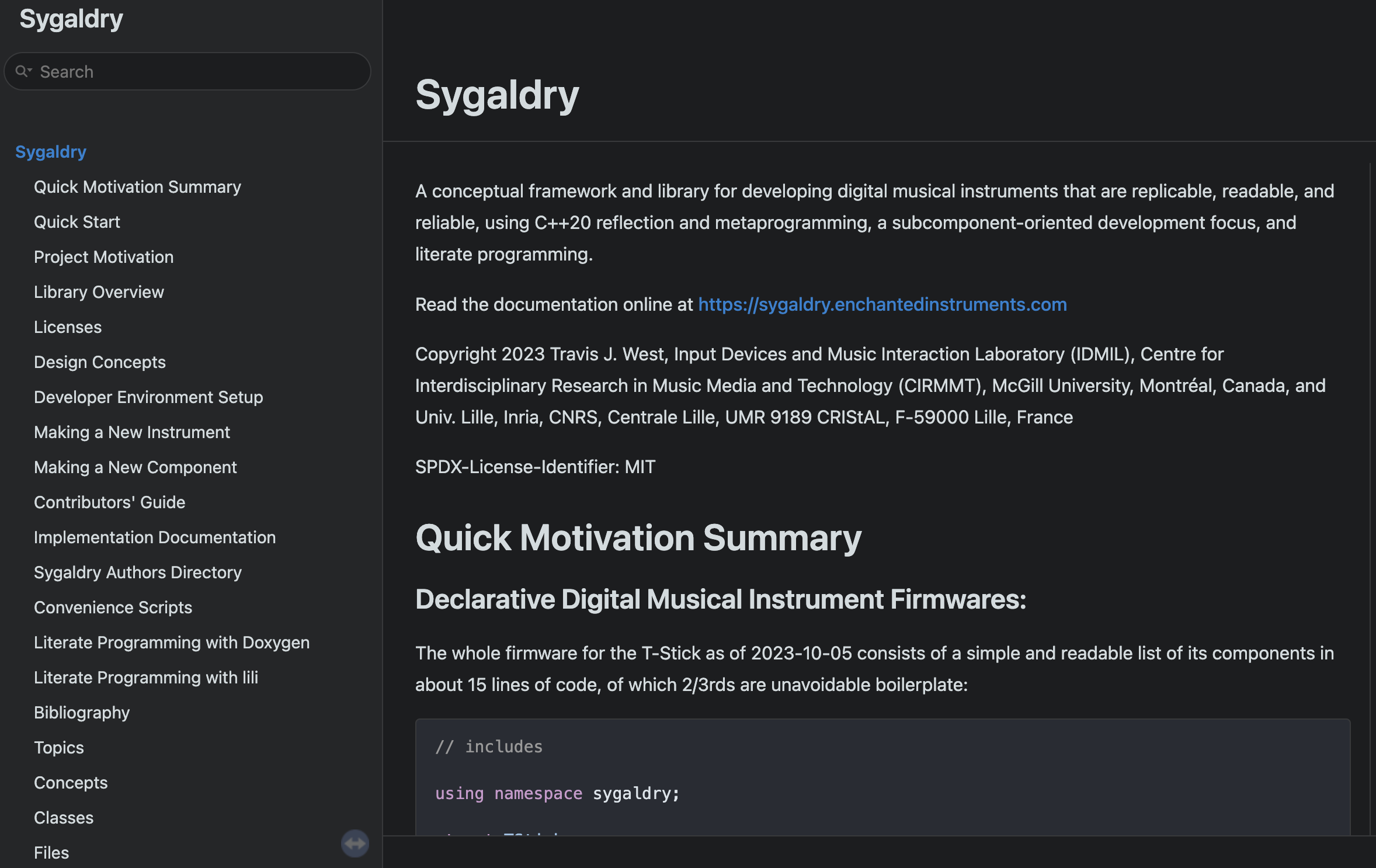Follow the sygaldry.enchantedinstruments.com link
Viewport: 1376px width, 868px height.
tap(882, 304)
